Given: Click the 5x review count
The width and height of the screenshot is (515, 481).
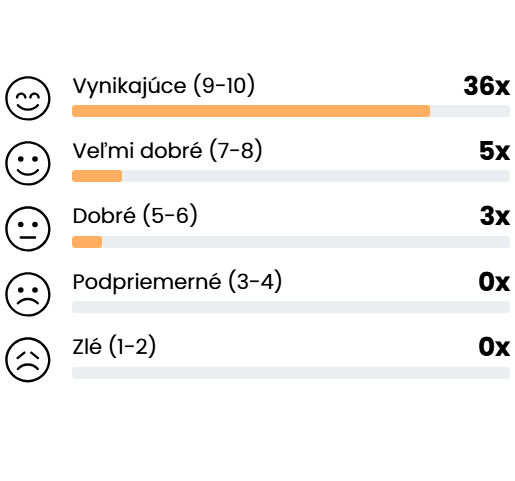Looking at the screenshot, I should point(494,151).
